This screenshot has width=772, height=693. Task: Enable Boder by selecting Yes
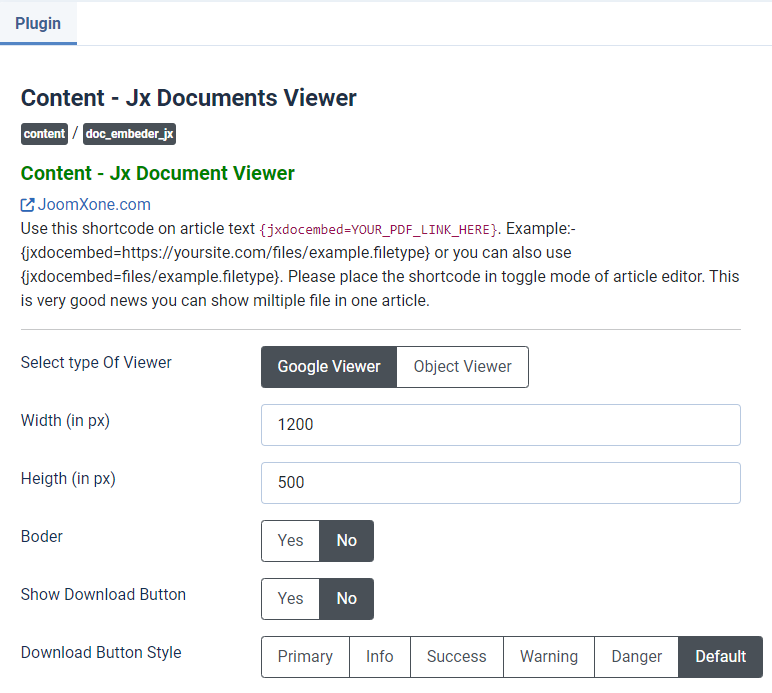pyautogui.click(x=290, y=541)
